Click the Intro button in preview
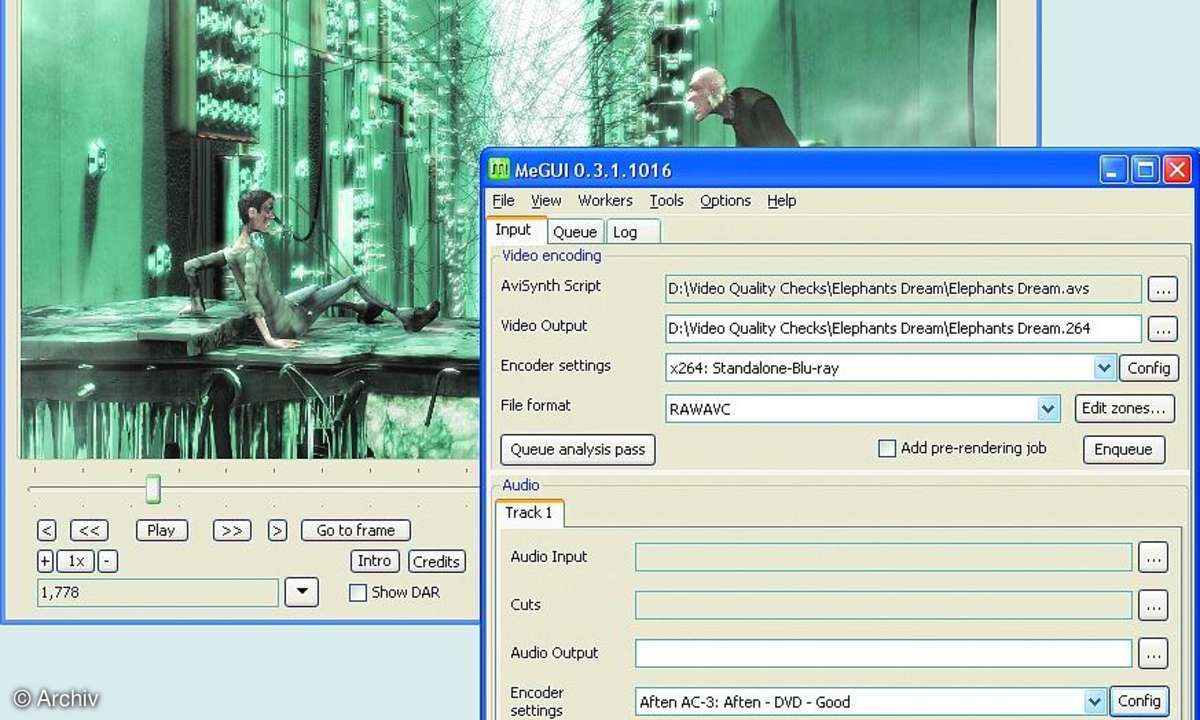This screenshot has width=1200, height=720. (375, 561)
